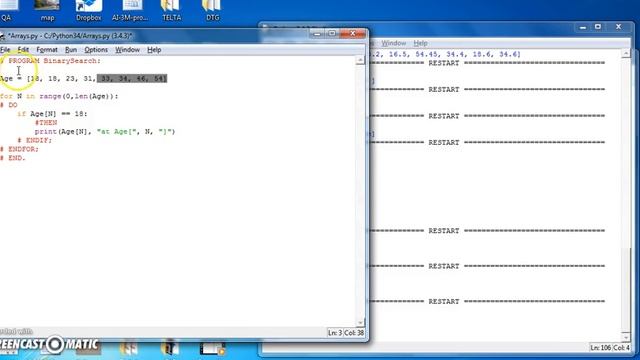Open Window menu in Arrays.py editor
Image resolution: width=640 pixels, height=360 pixels.
127,50
